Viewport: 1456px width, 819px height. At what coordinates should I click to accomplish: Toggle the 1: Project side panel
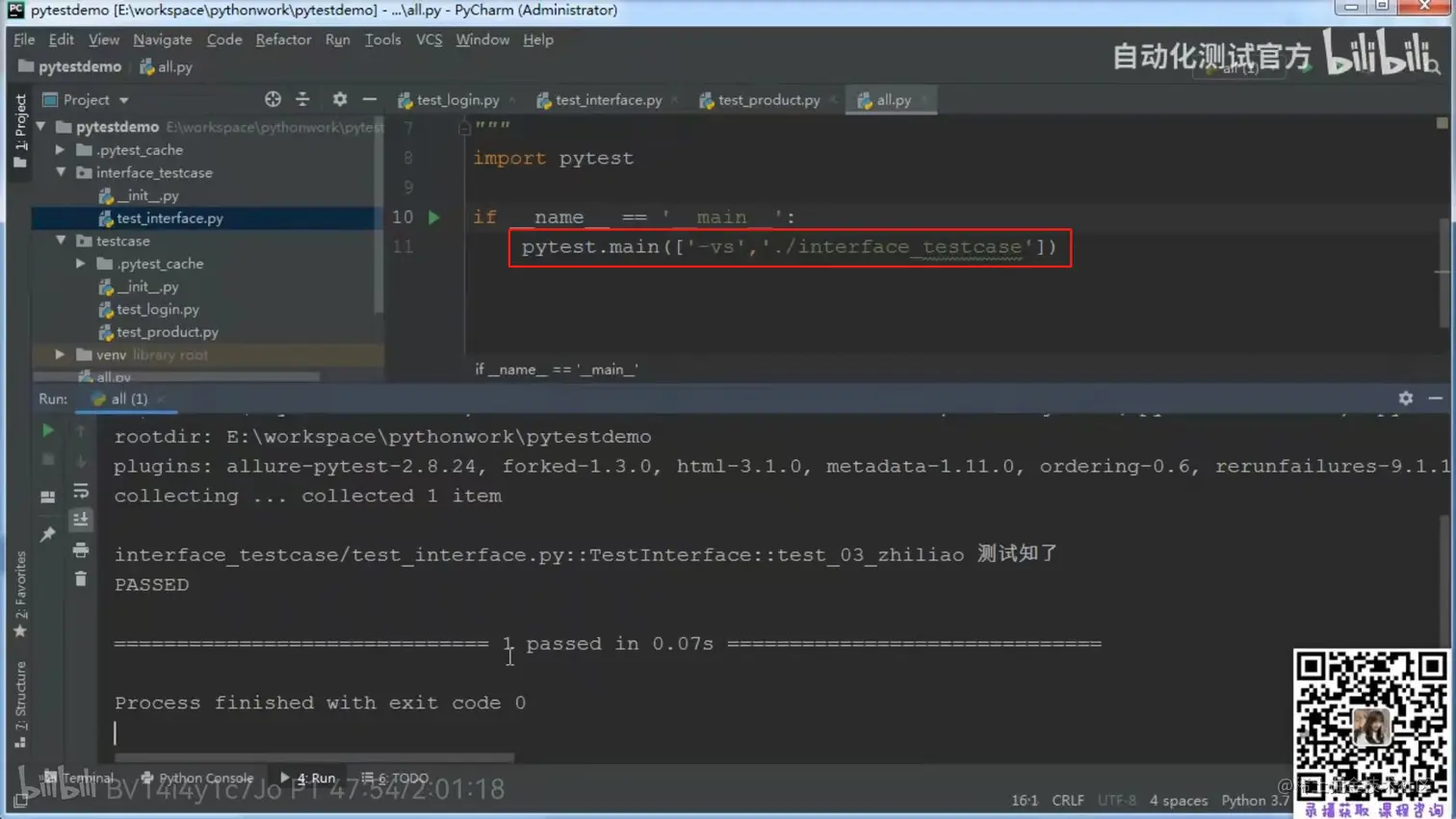click(20, 130)
